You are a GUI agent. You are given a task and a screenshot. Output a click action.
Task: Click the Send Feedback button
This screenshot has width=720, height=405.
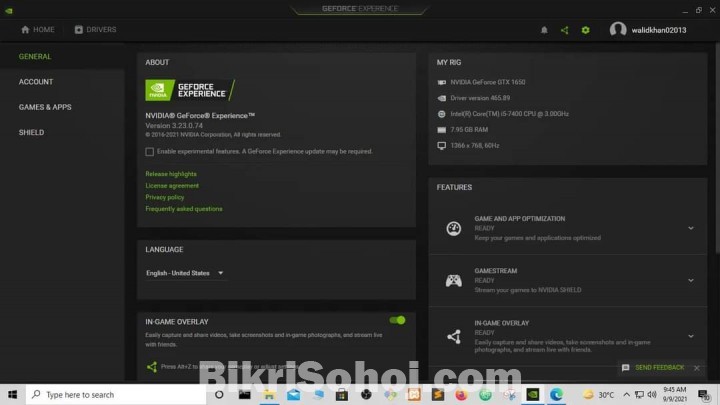pyautogui.click(x=659, y=368)
